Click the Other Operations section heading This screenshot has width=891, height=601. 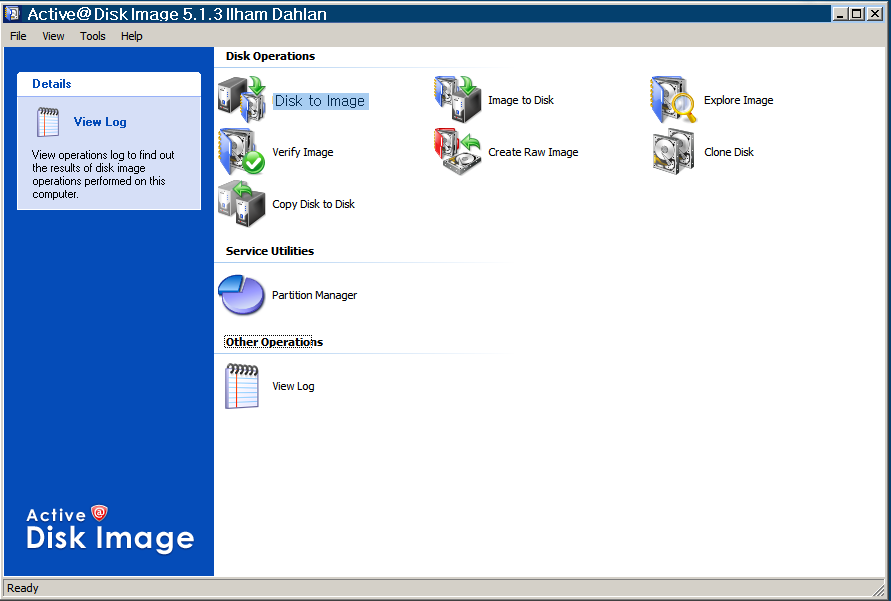pos(274,342)
